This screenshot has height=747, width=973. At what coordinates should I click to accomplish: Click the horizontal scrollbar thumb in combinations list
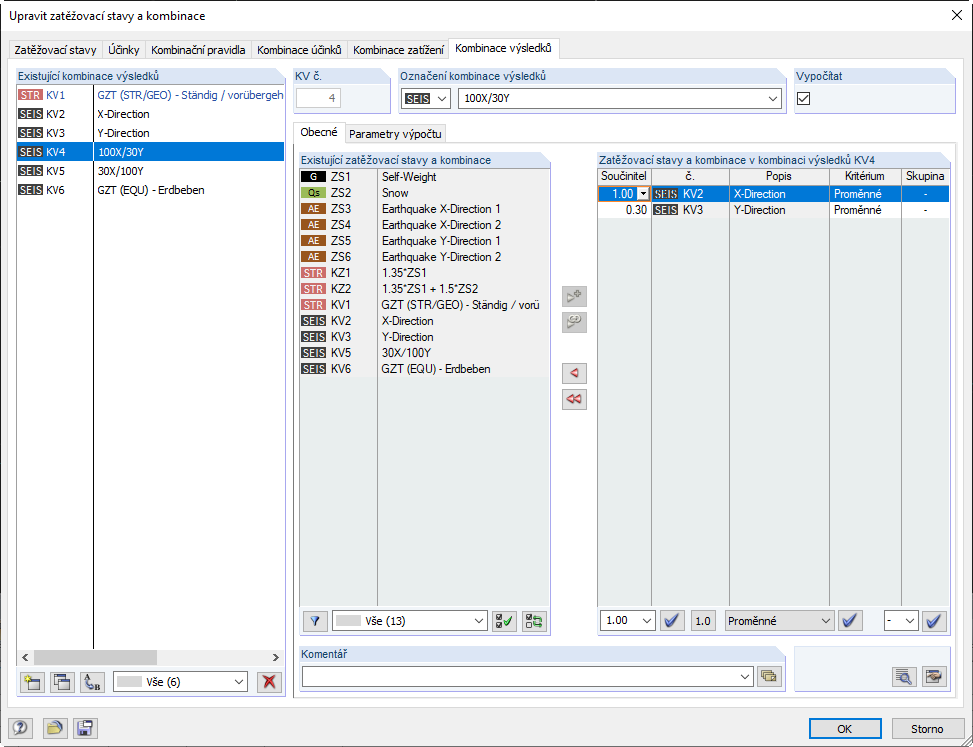(95, 658)
